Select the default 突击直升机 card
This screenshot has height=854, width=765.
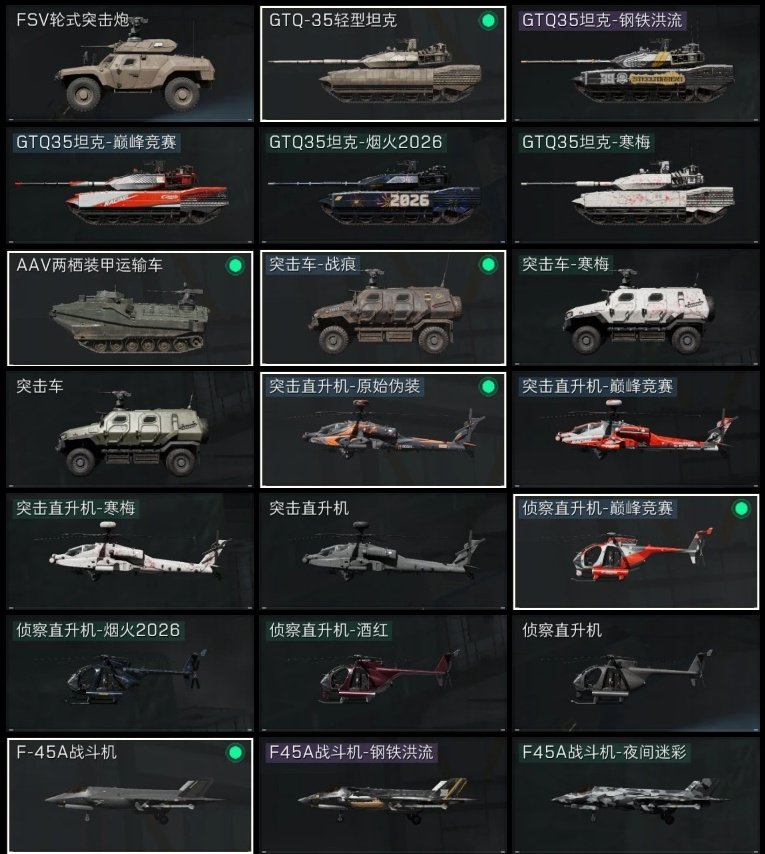[383, 551]
